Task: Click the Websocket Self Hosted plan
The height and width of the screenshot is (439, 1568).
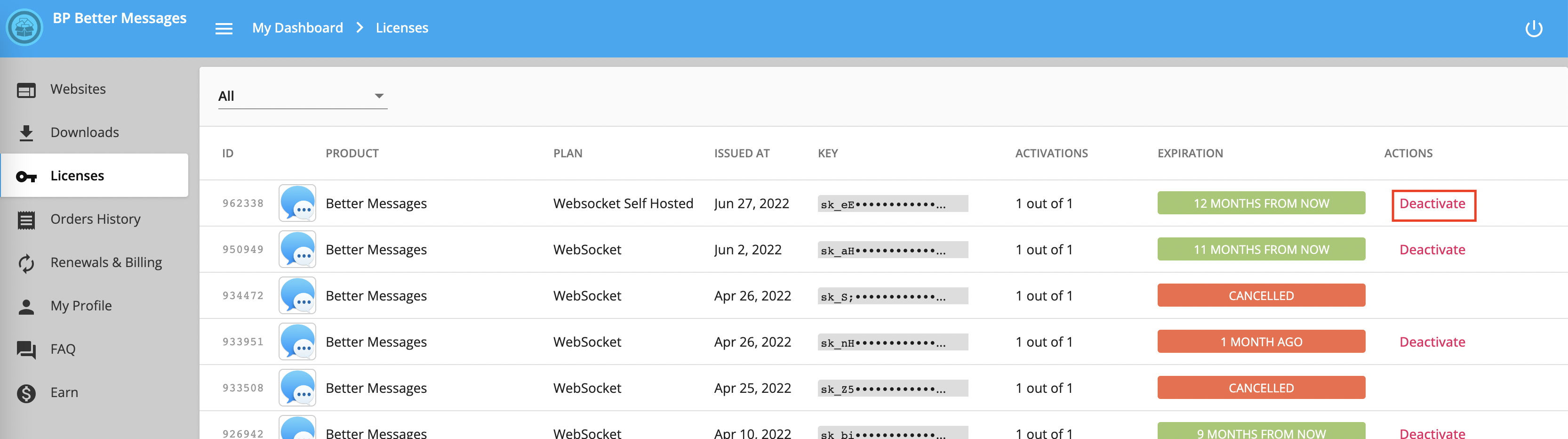Action: click(623, 203)
